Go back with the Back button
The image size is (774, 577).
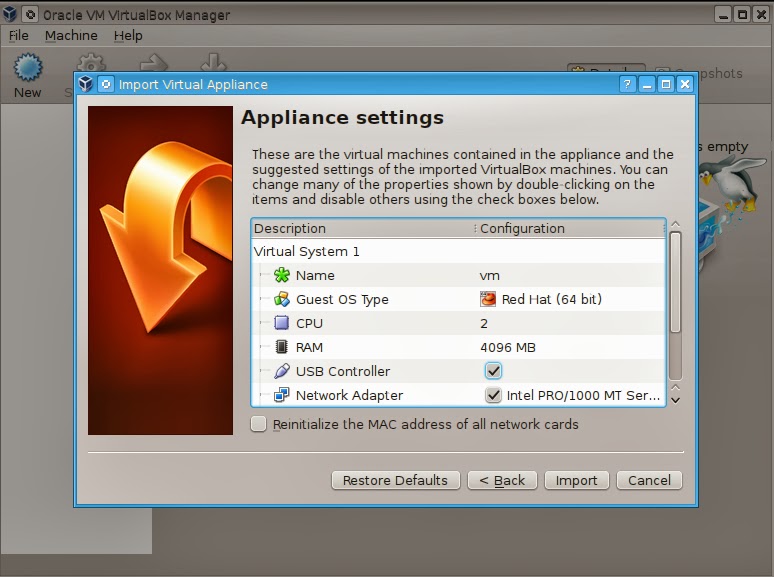tap(502, 480)
